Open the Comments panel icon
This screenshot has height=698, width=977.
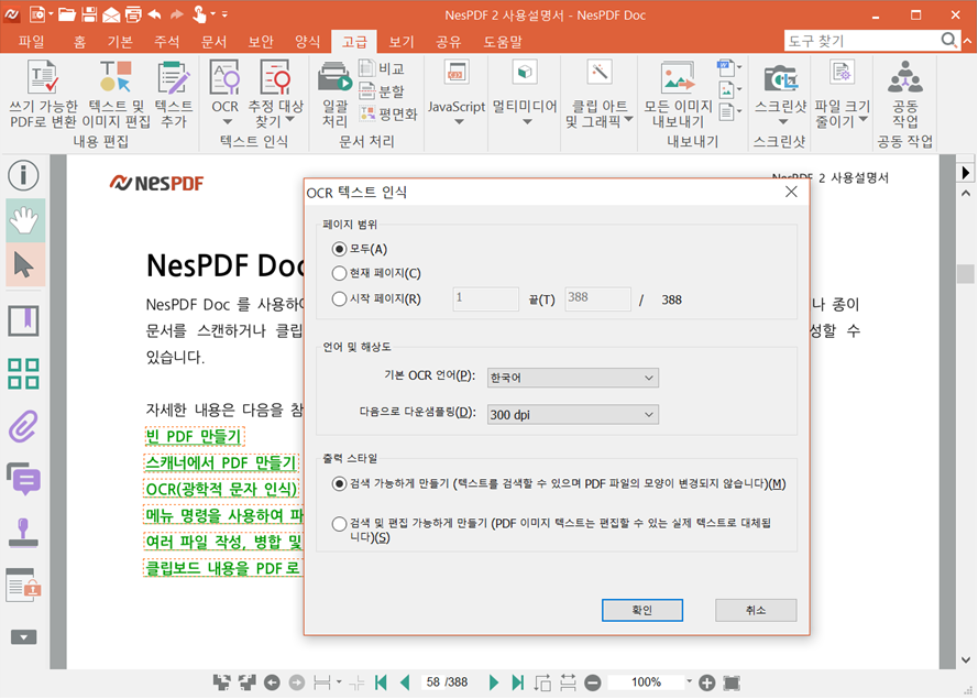point(24,479)
